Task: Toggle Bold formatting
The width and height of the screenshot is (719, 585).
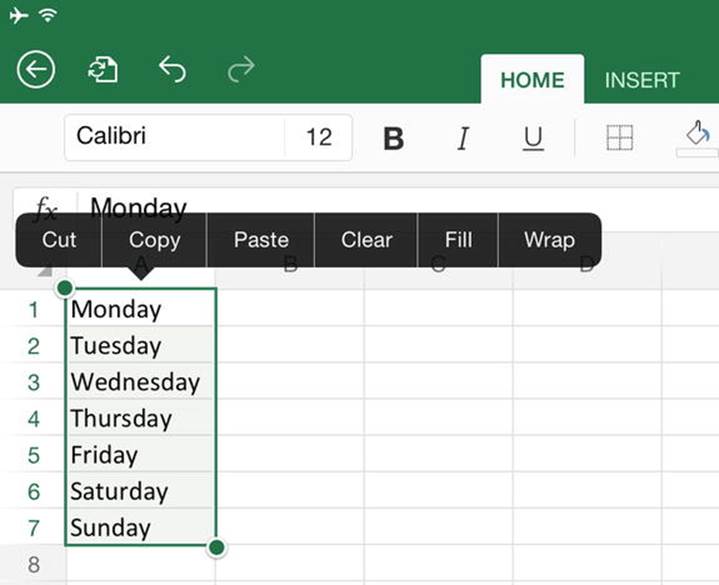Action: 393,138
